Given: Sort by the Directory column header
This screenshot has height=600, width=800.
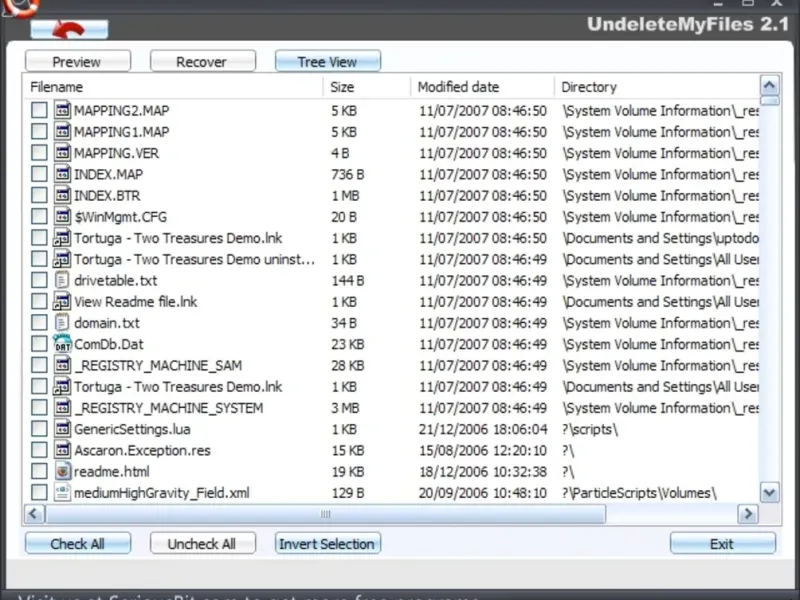Looking at the screenshot, I should click(x=657, y=87).
